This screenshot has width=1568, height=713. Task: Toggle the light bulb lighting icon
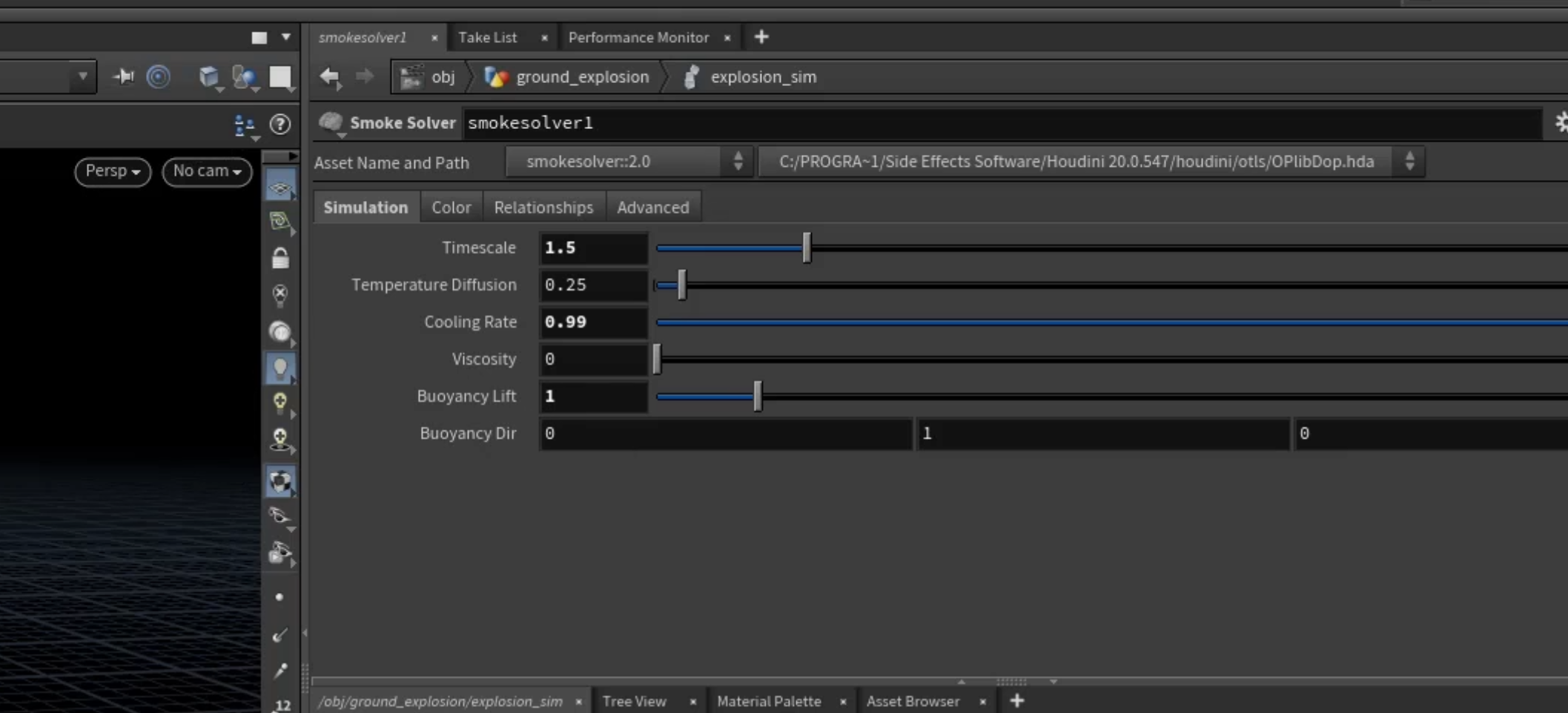280,368
